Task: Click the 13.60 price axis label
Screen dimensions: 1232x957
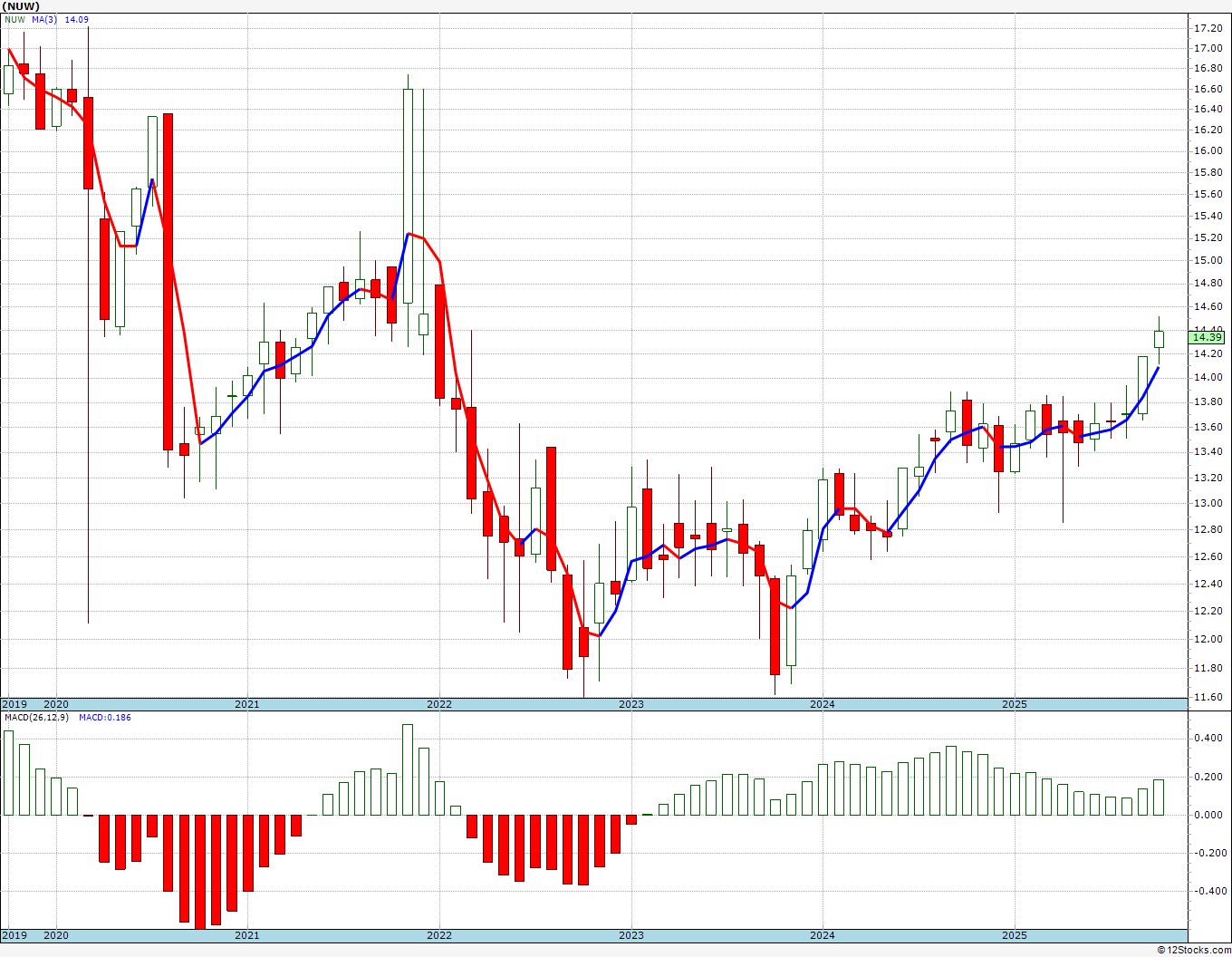Action: pyautogui.click(x=1208, y=427)
